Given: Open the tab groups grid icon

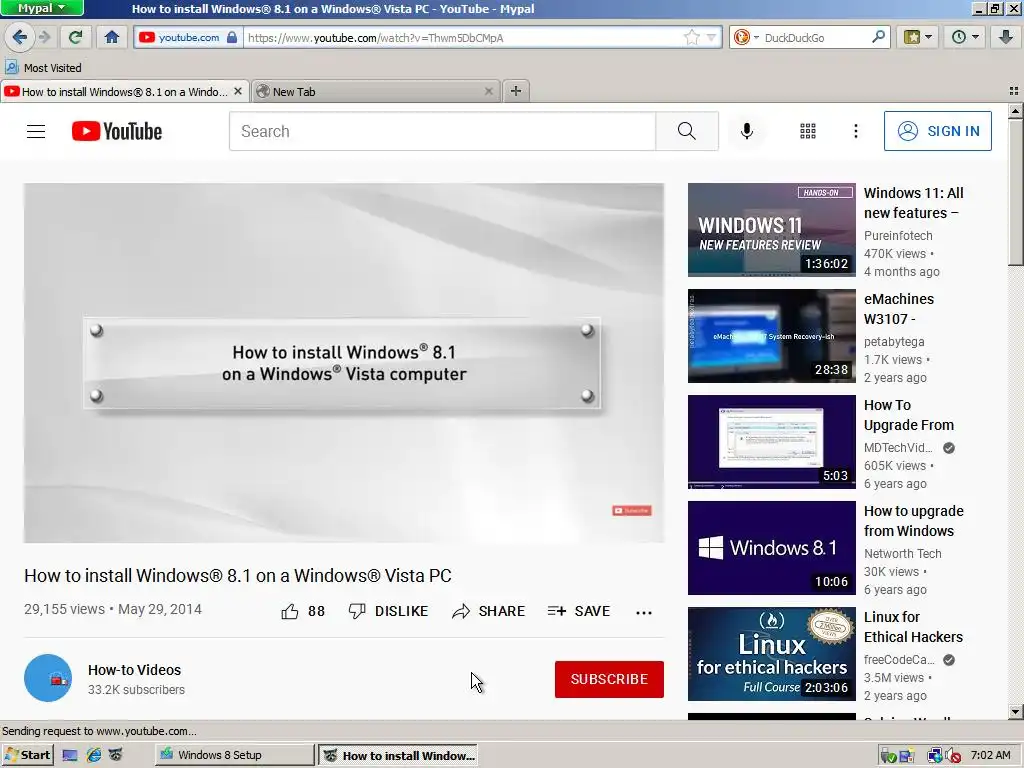Looking at the screenshot, I should tap(1014, 91).
